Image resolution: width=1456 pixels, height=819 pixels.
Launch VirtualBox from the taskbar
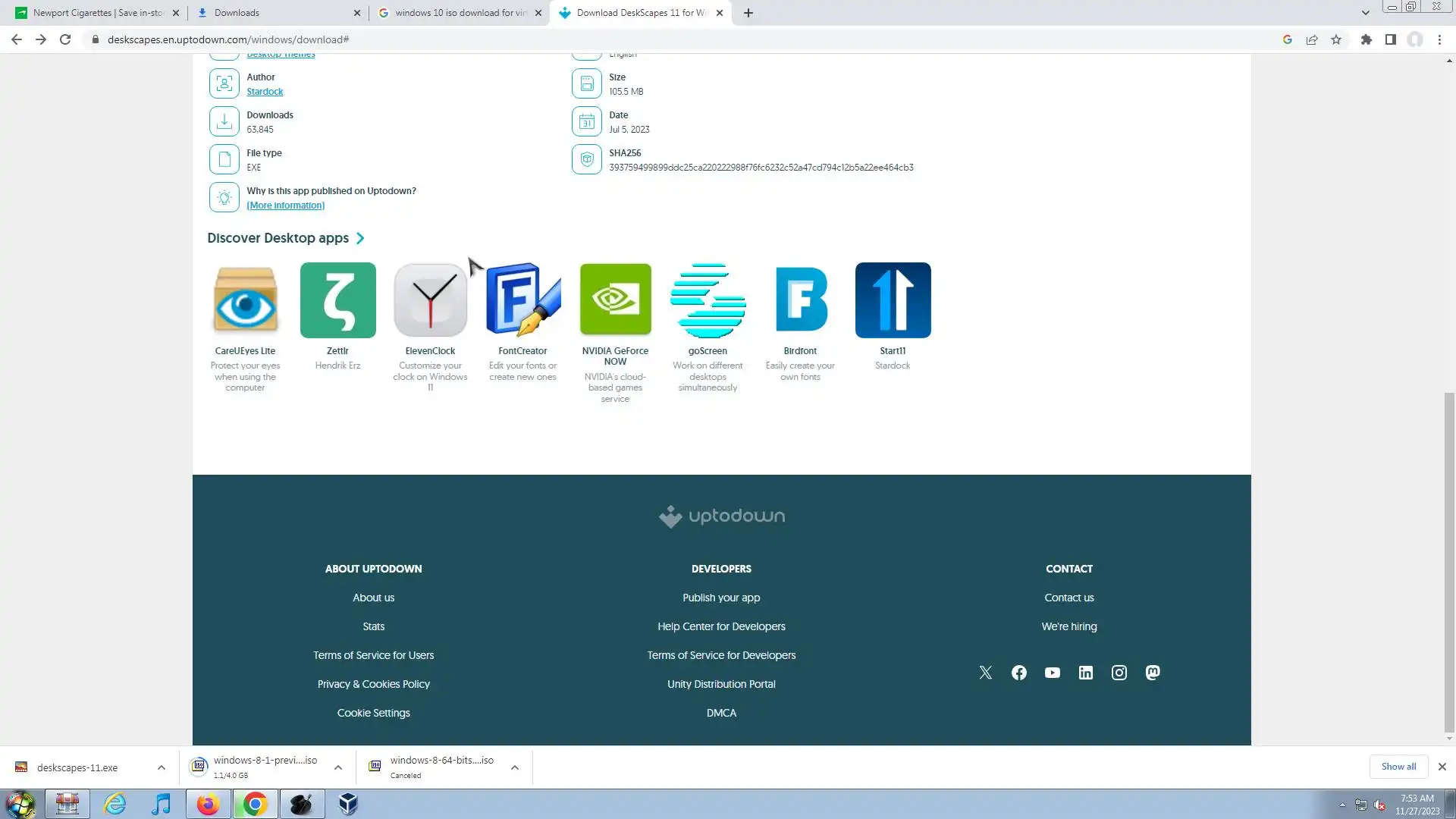[348, 804]
